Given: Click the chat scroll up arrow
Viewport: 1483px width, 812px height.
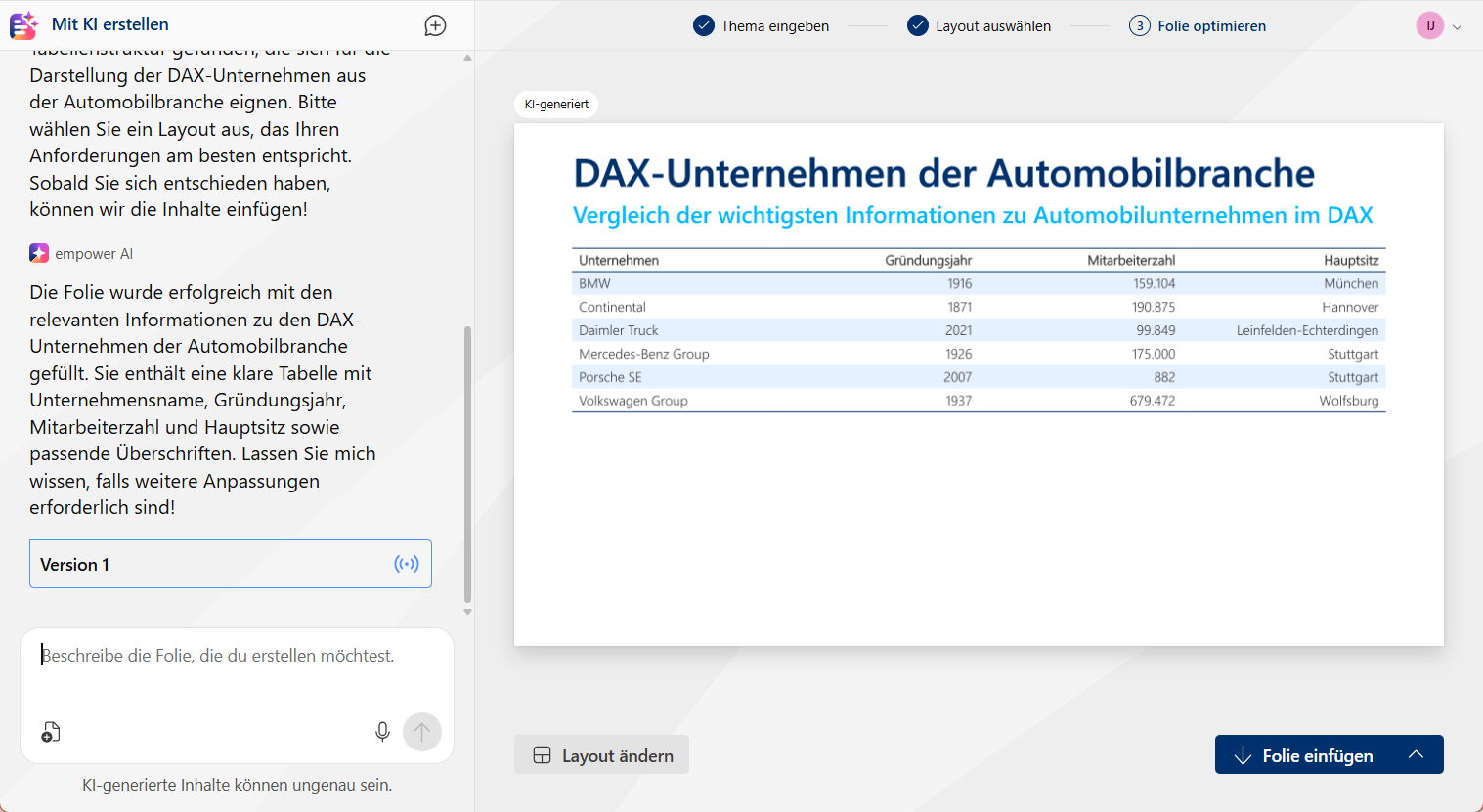Looking at the screenshot, I should click(467, 58).
